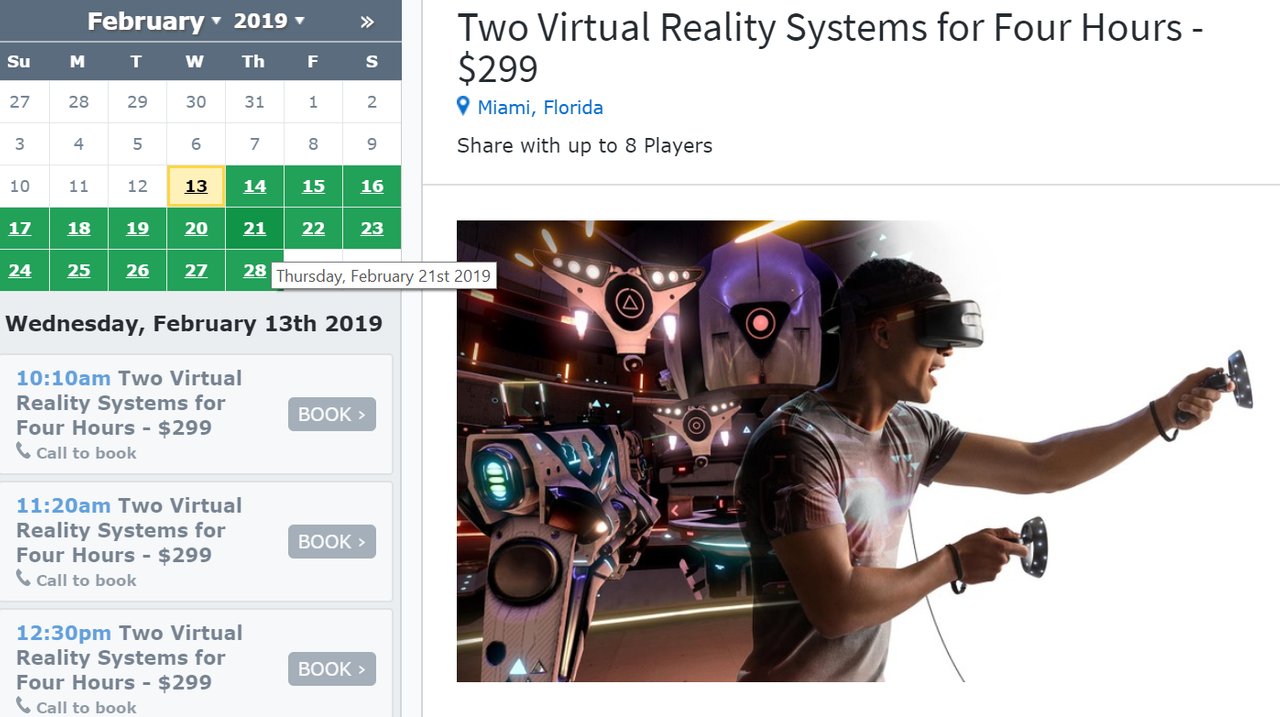The width and height of the screenshot is (1280, 717).
Task: Click the 11:20am time slot title
Action: click(129, 530)
